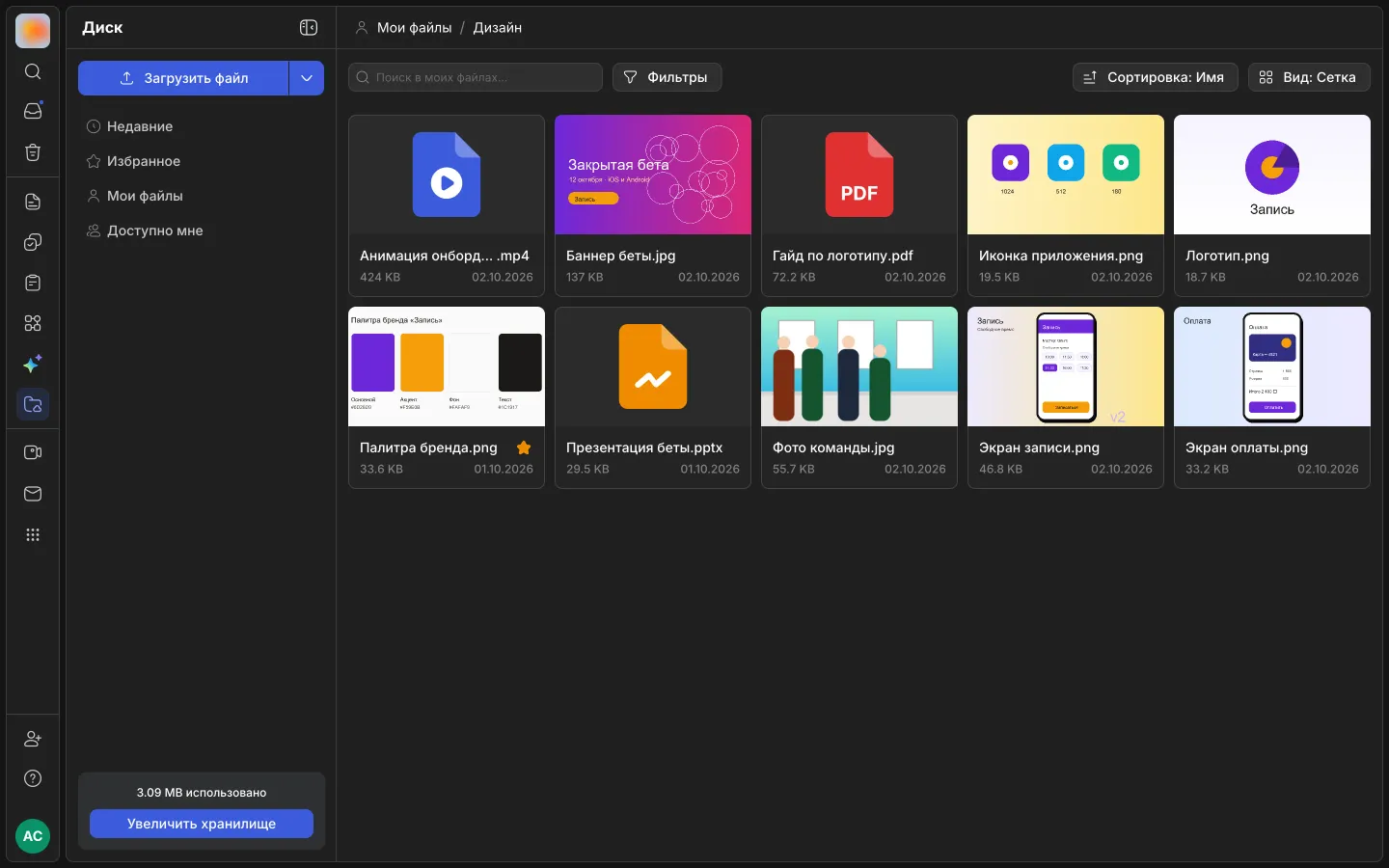Click the Дизайн breadcrumb
This screenshot has height=868, width=1389.
[x=497, y=28]
